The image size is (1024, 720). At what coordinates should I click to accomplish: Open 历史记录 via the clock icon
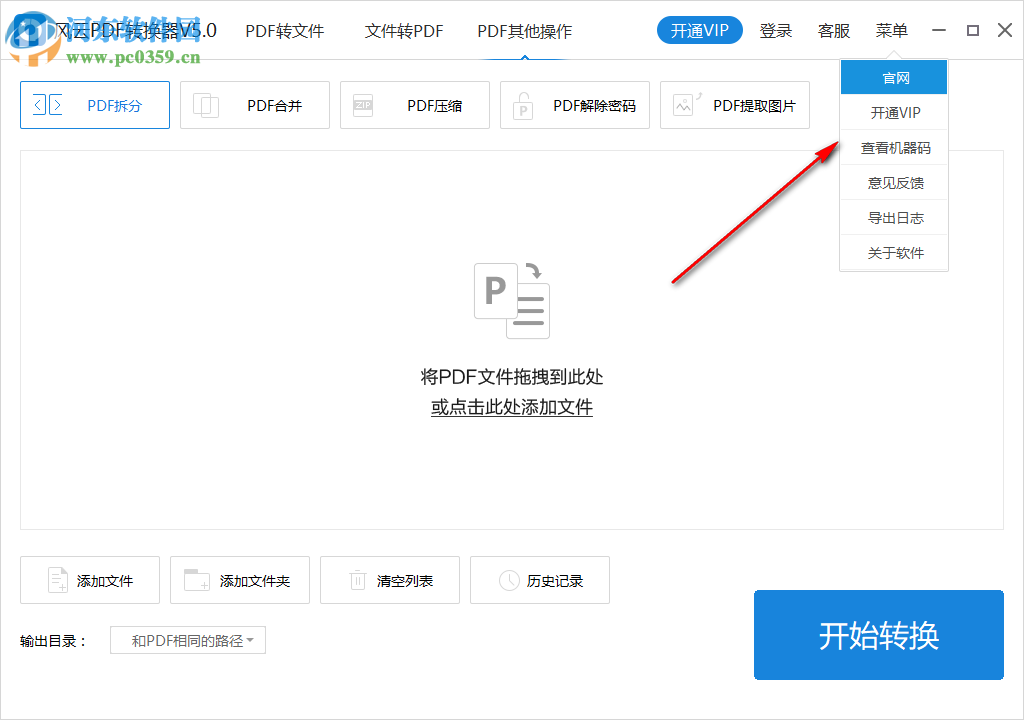click(x=507, y=580)
